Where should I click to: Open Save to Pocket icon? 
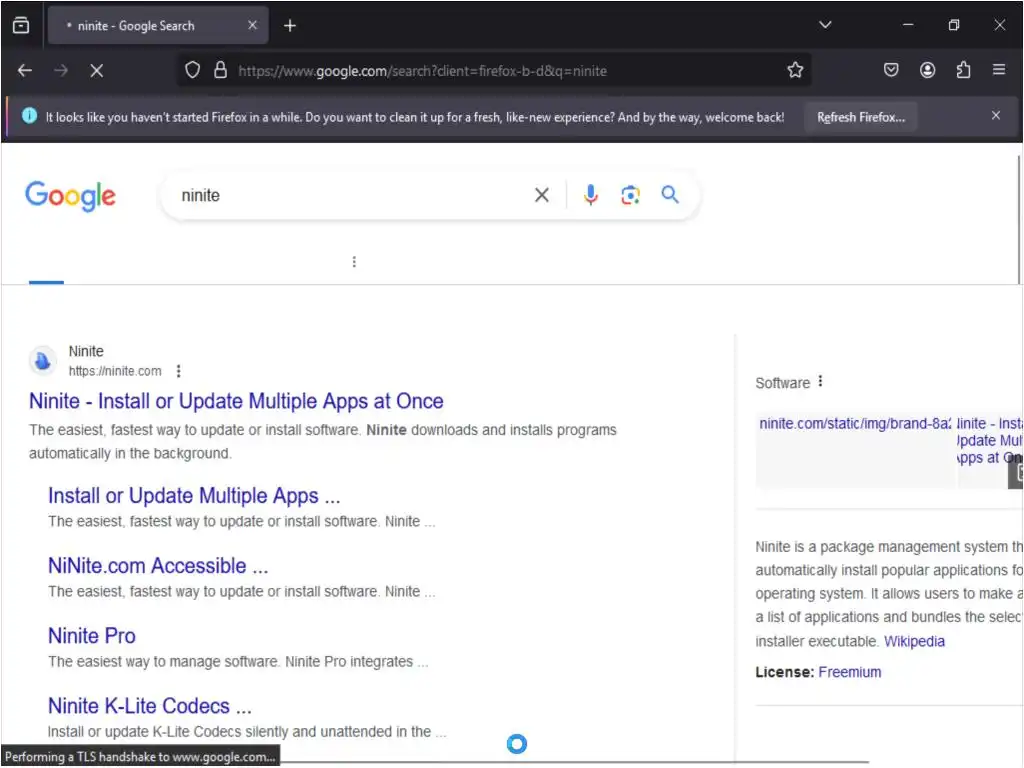click(x=891, y=70)
